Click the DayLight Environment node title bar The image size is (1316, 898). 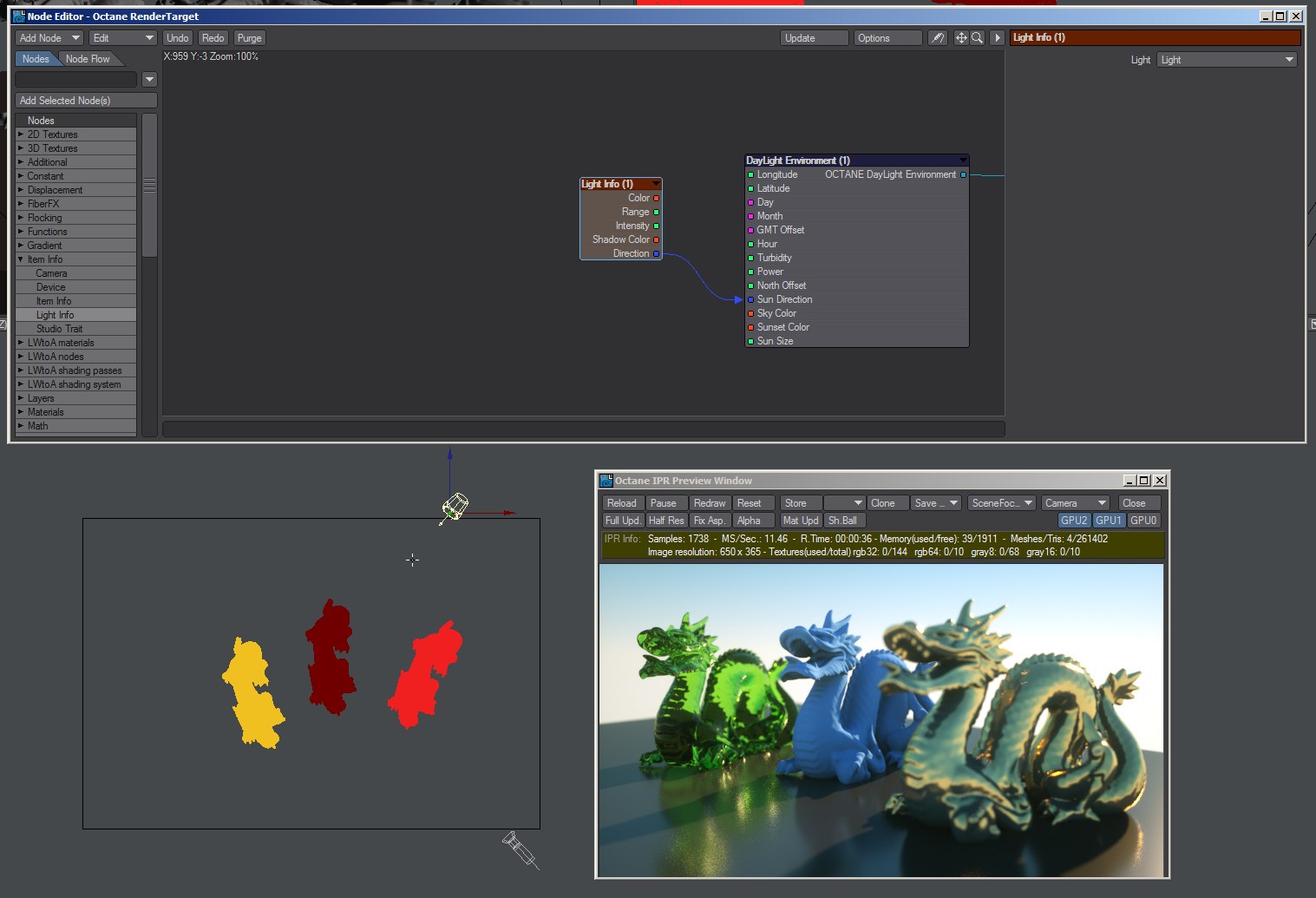point(857,161)
